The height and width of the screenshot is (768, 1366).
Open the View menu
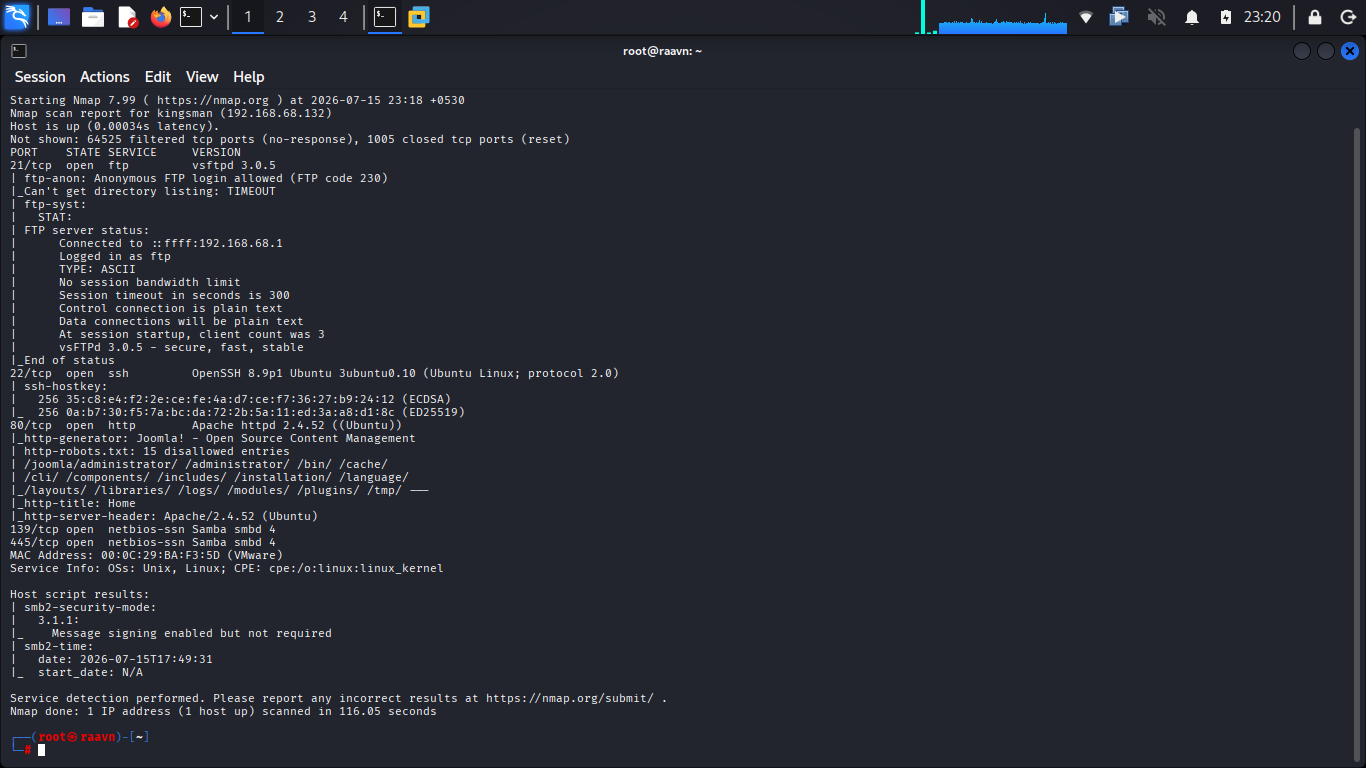coord(202,77)
